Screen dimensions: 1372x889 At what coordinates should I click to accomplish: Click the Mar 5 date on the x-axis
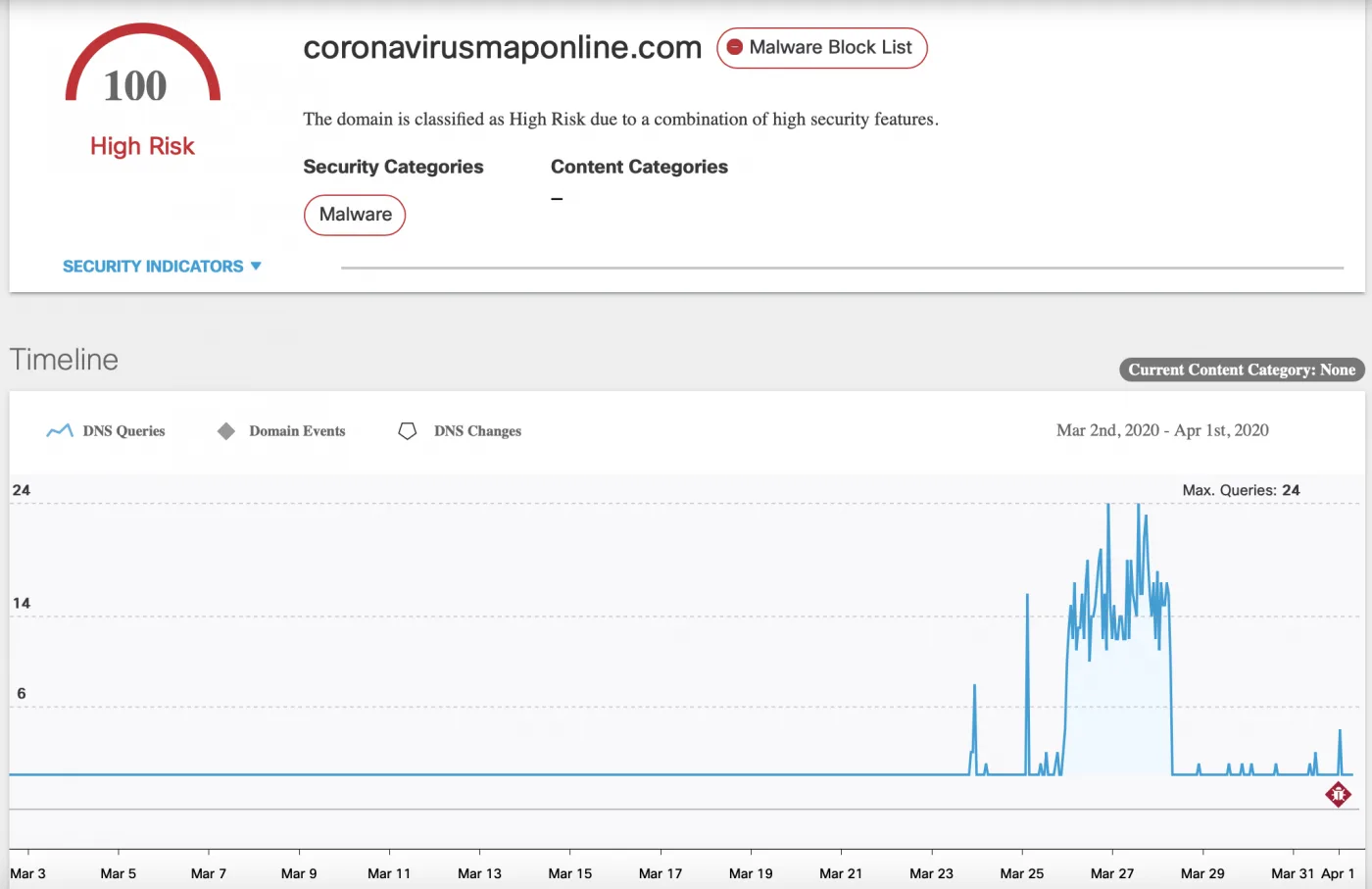[x=119, y=873]
